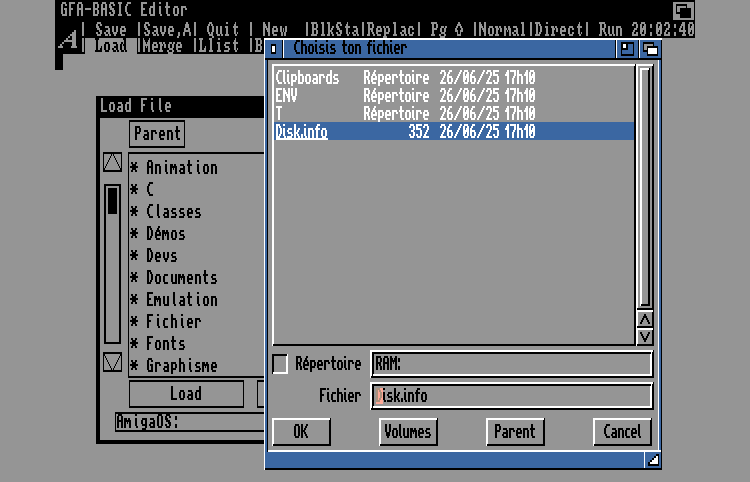The width and height of the screenshot is (750, 482).
Task: Click Load in the editor menu bar
Action: coord(110,46)
